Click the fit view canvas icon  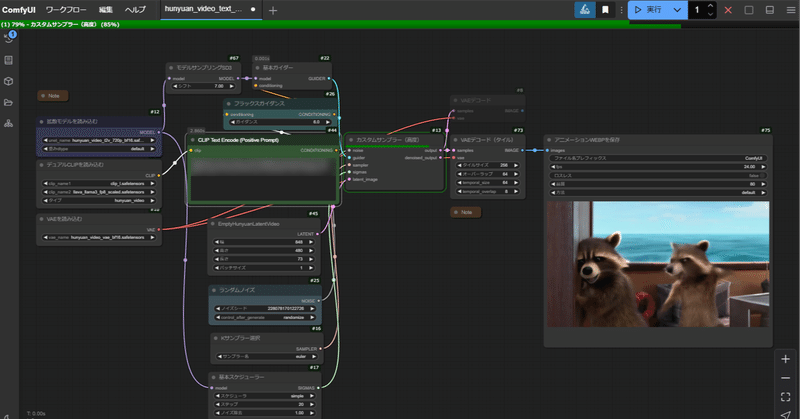(785, 397)
